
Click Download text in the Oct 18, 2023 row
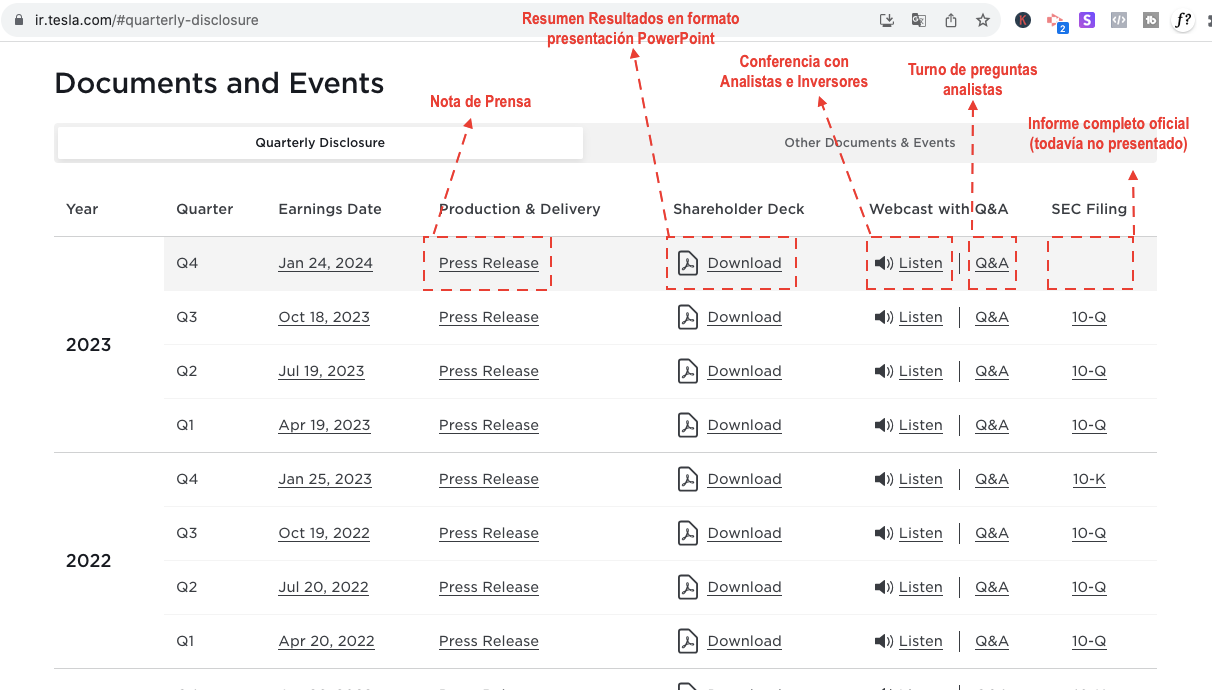pyautogui.click(x=744, y=317)
